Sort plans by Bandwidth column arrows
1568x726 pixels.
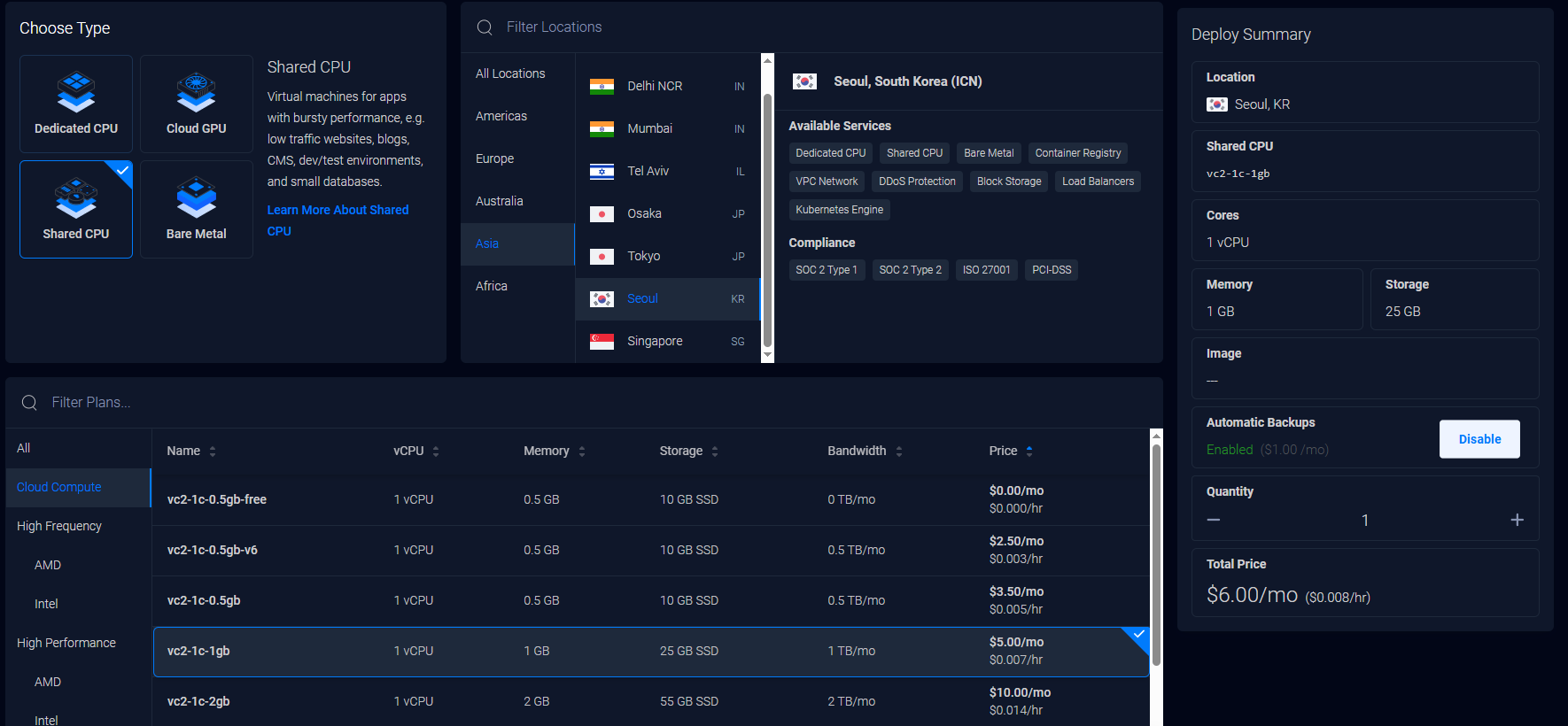pyautogui.click(x=899, y=452)
